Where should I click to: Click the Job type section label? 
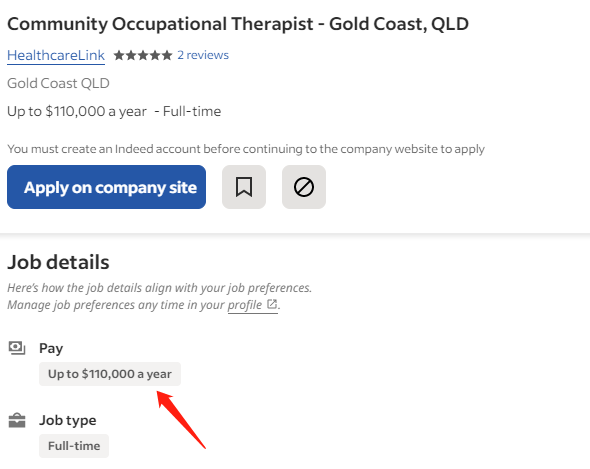point(68,420)
